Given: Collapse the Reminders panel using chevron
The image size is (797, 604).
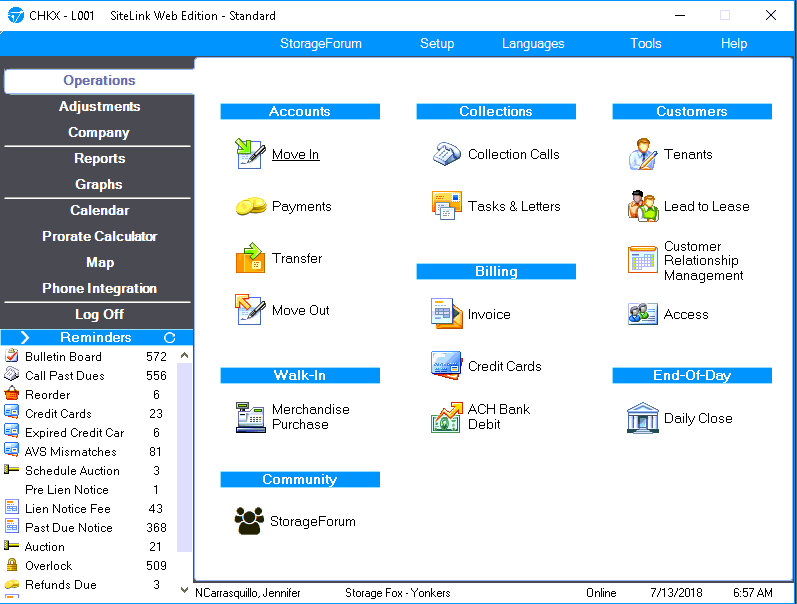Looking at the screenshot, I should pos(24,337).
